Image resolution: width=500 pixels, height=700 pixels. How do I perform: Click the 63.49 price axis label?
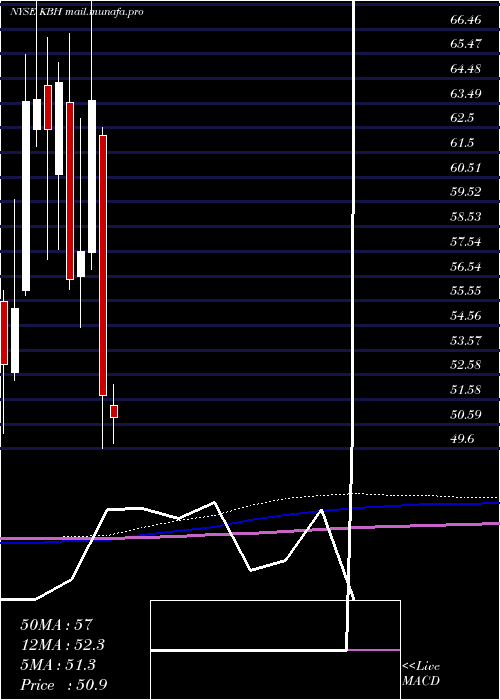coord(466,94)
